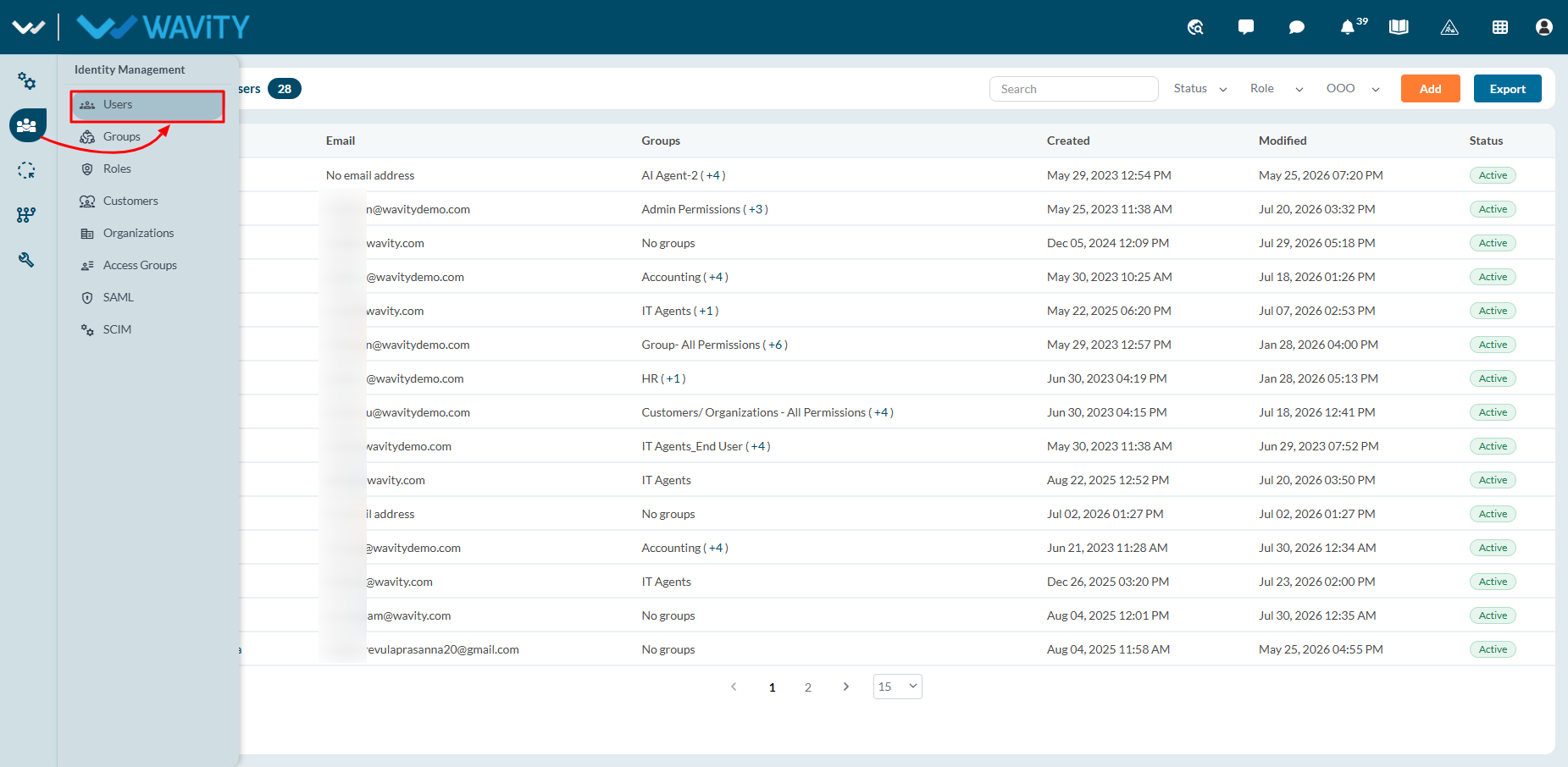Viewport: 1568px width, 767px height.
Task: Click the Access Groups icon
Action: tap(87, 266)
